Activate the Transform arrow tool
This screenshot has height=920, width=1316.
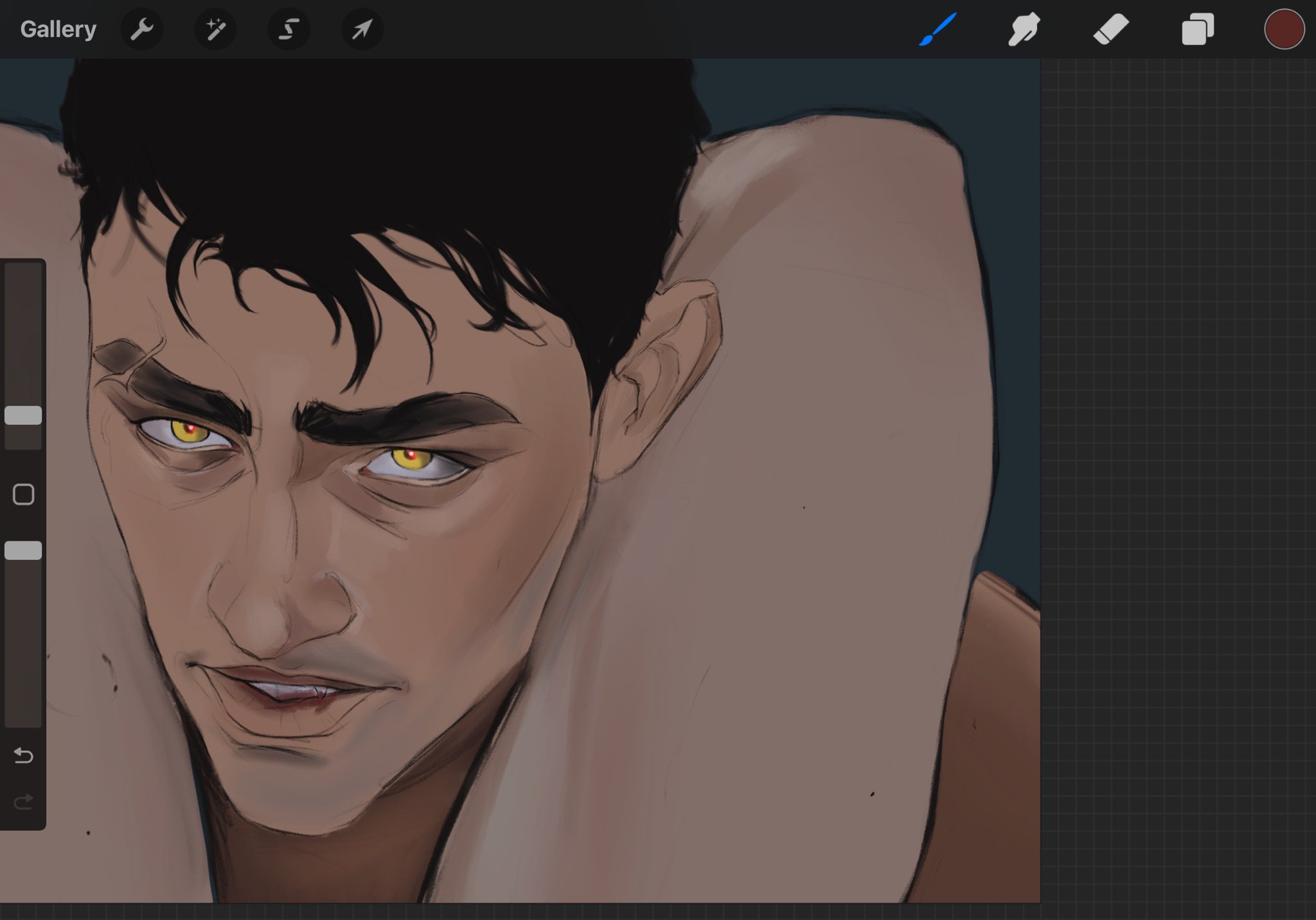(x=362, y=30)
